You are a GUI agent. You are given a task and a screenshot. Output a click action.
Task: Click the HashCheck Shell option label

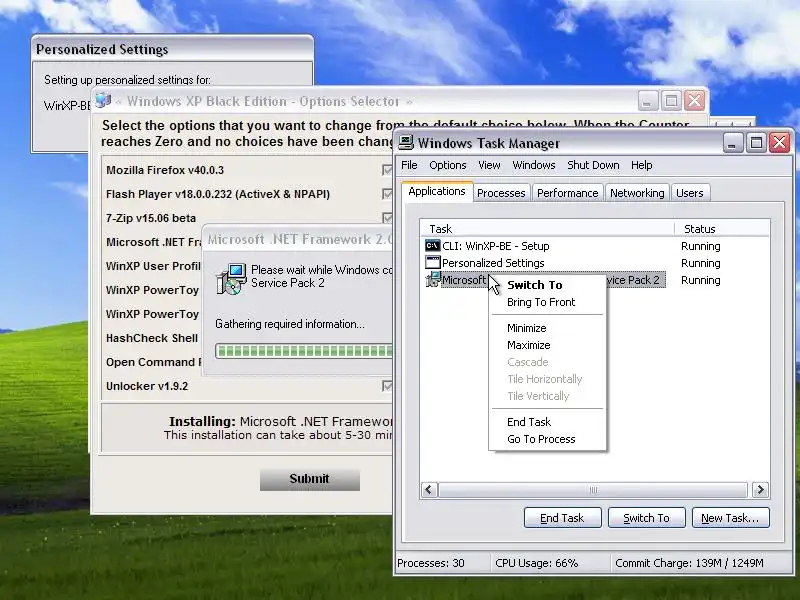point(152,338)
